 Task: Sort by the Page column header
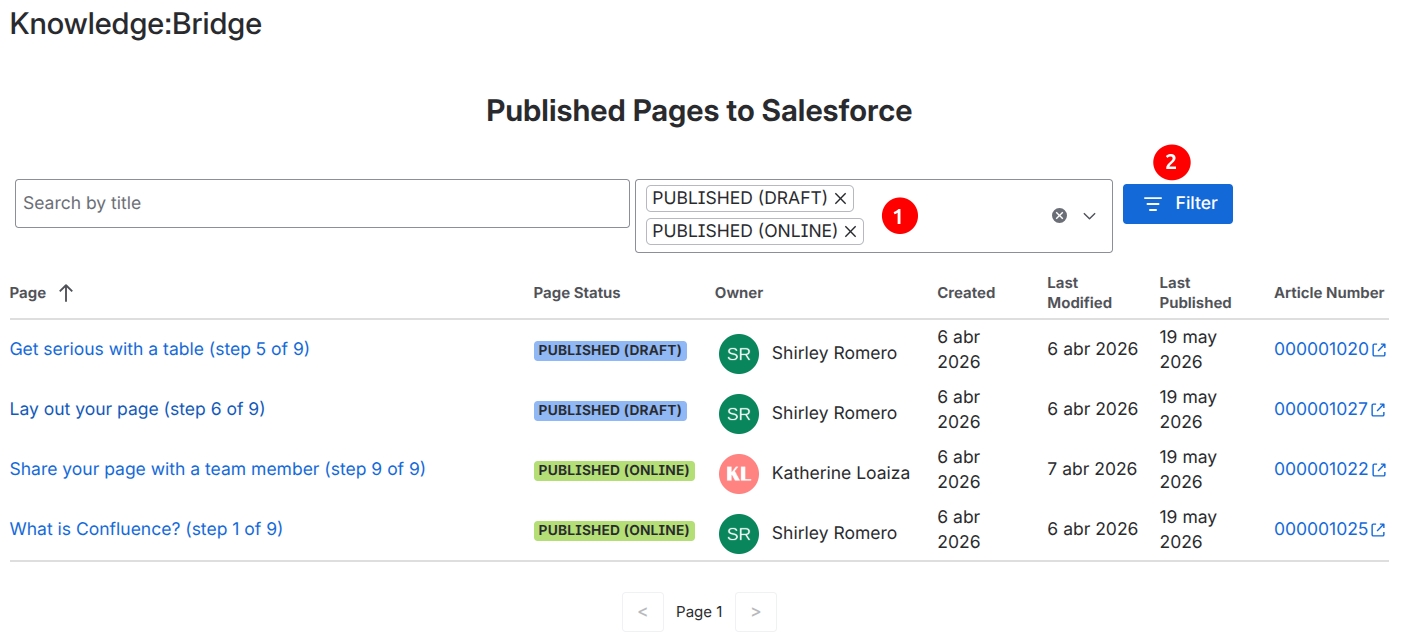[28, 293]
